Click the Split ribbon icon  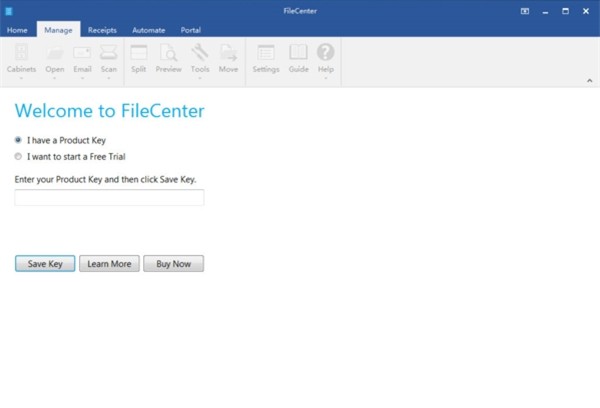click(x=139, y=52)
